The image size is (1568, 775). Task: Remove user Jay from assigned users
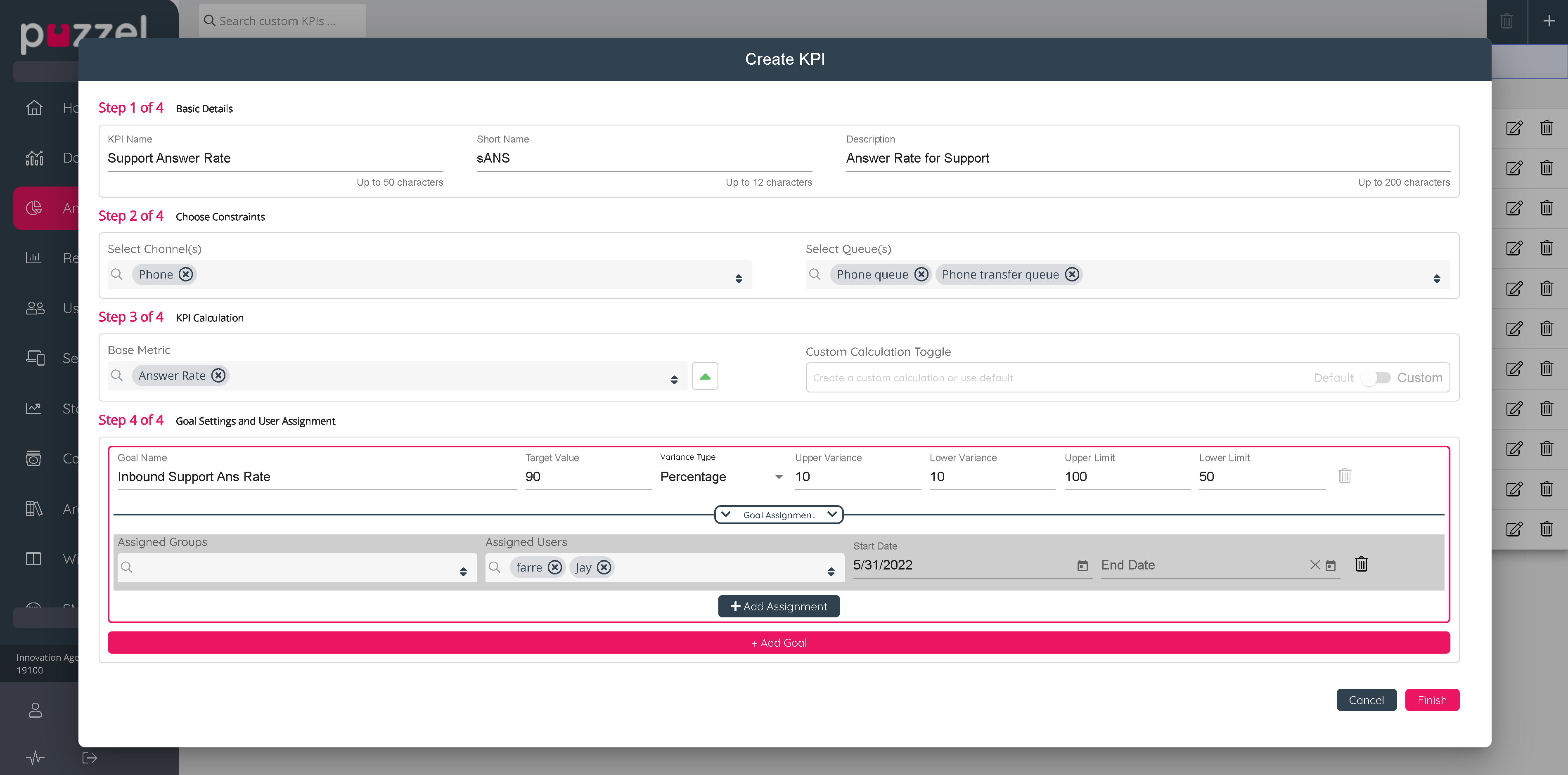(603, 567)
